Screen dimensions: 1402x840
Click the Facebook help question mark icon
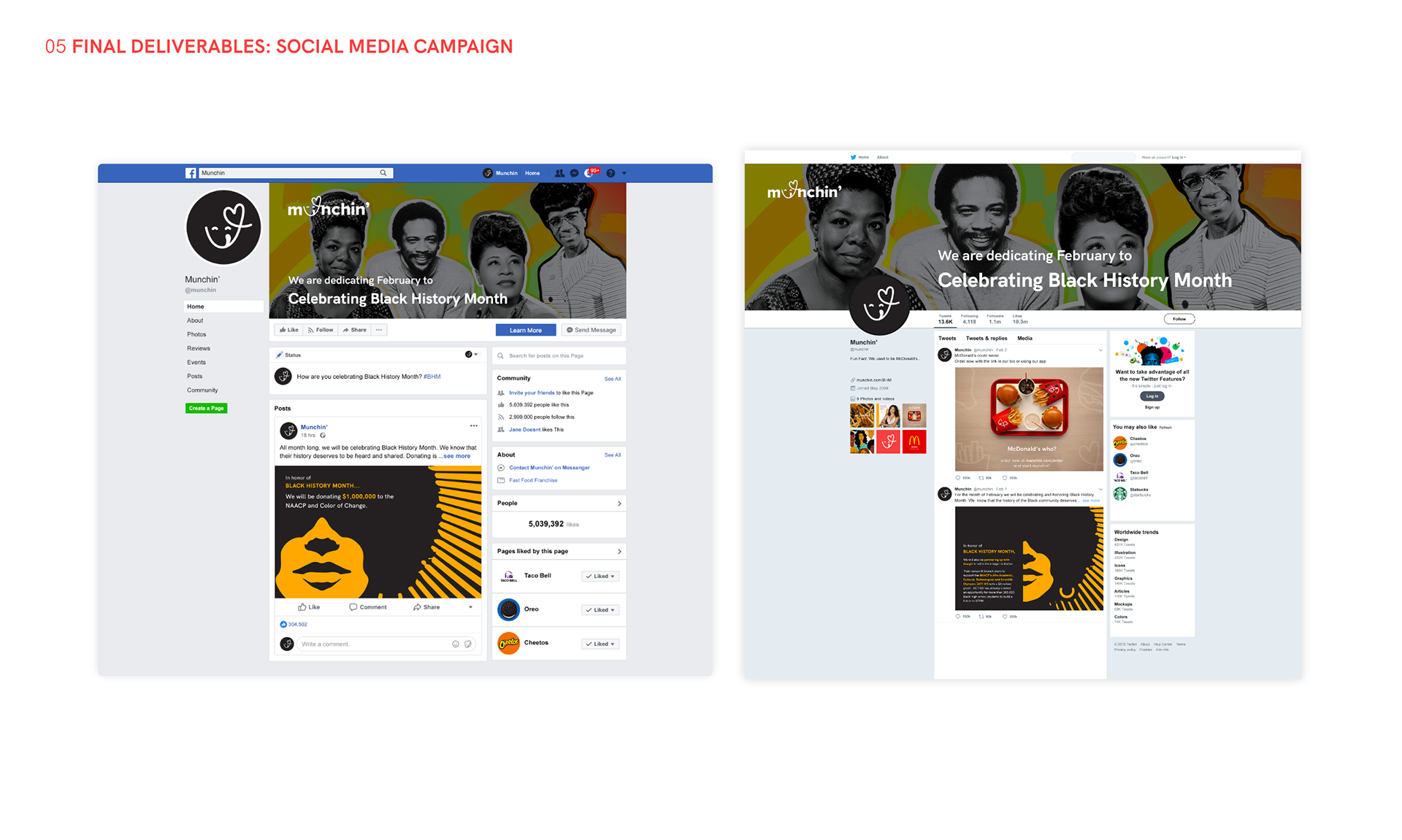(x=610, y=173)
